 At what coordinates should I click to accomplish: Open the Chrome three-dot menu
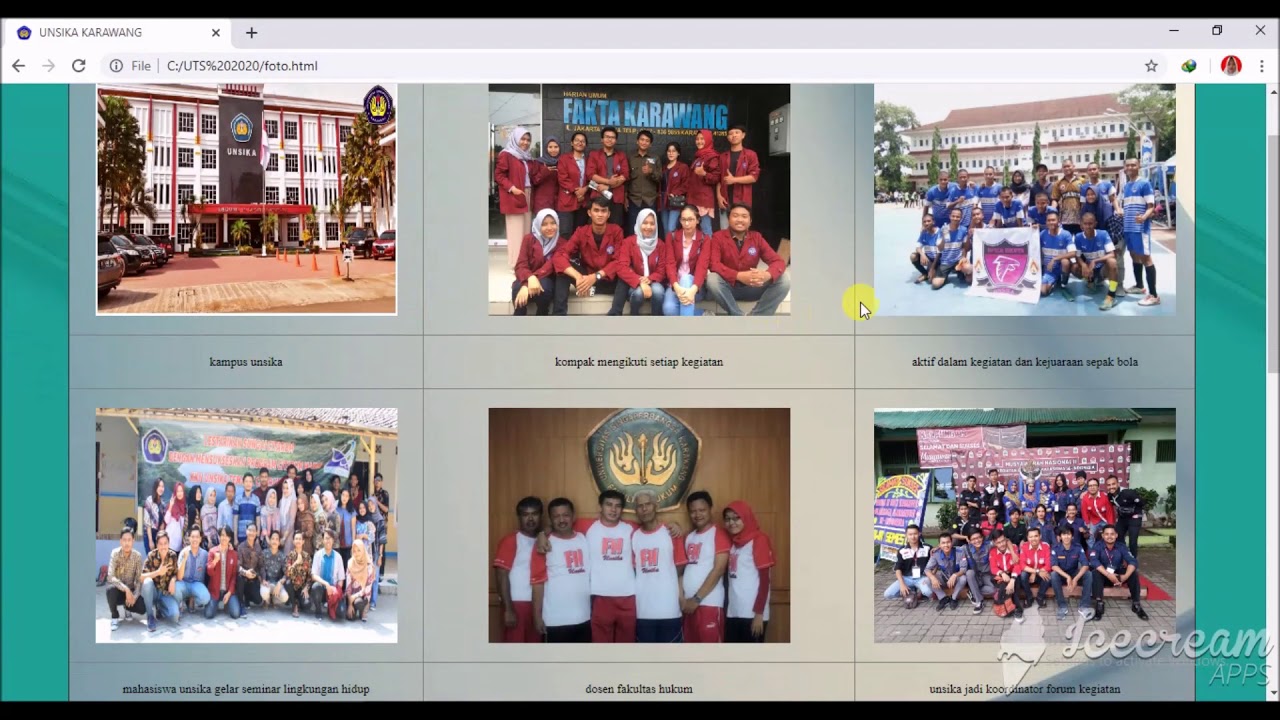click(1262, 66)
